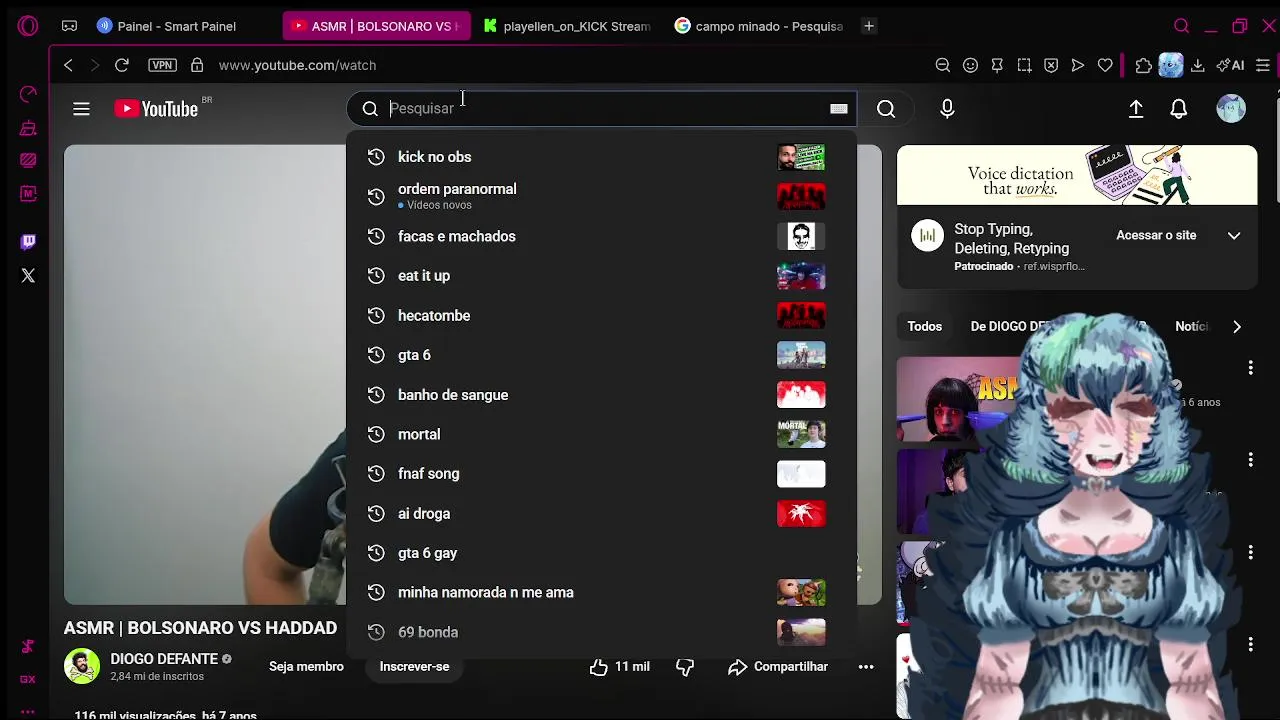The height and width of the screenshot is (720, 1280).
Task: Open the Opera GX main menu logo
Action: 28,26
